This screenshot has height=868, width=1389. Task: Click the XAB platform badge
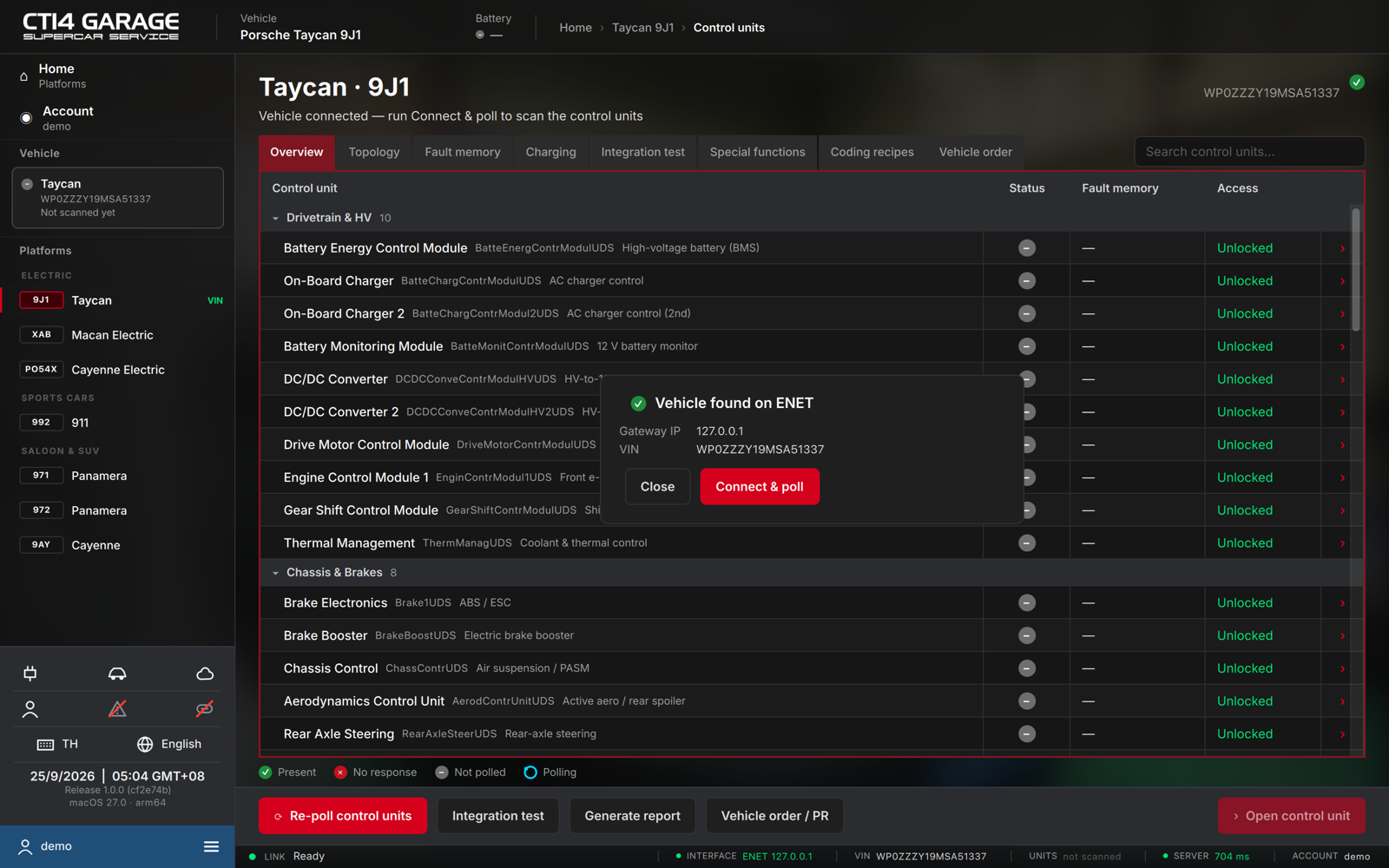click(x=41, y=335)
